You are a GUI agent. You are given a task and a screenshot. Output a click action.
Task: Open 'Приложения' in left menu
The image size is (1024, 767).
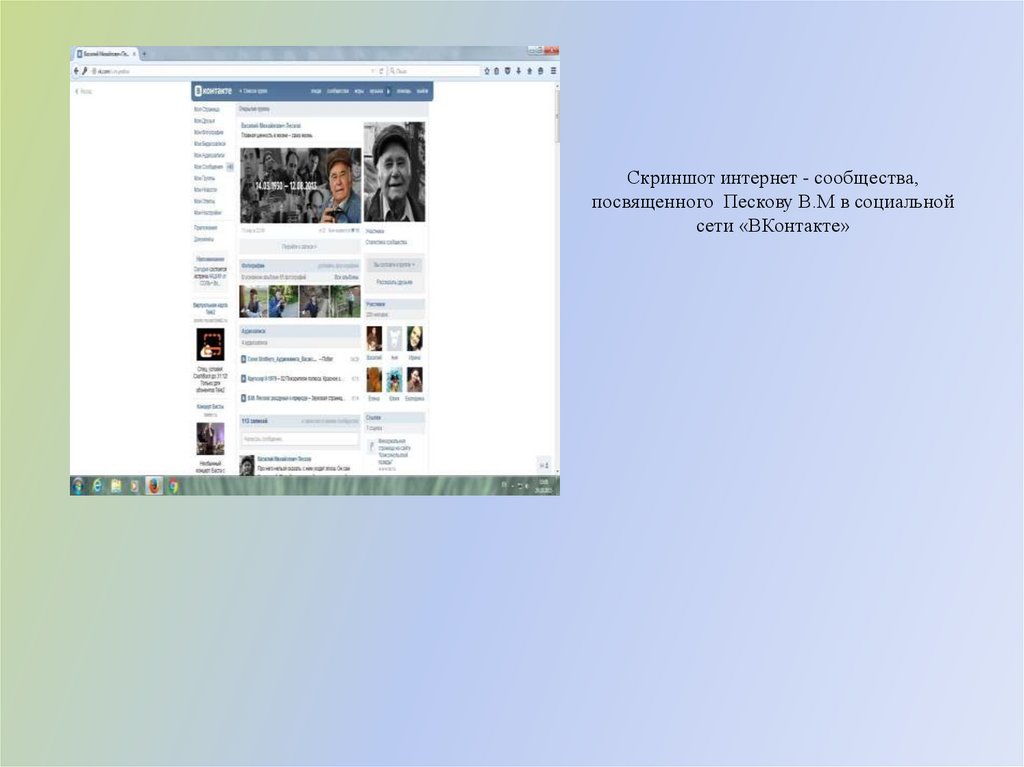(205, 227)
